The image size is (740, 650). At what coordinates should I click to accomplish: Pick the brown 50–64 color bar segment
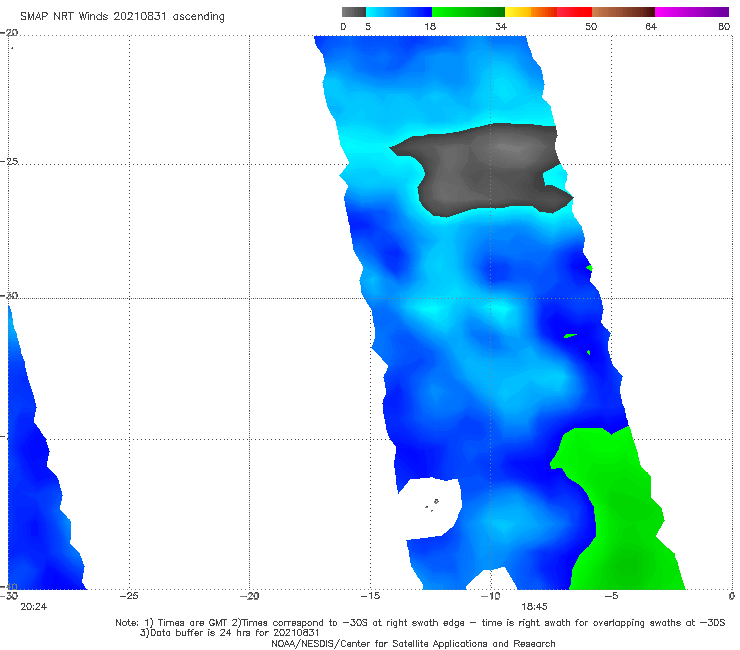(x=623, y=12)
